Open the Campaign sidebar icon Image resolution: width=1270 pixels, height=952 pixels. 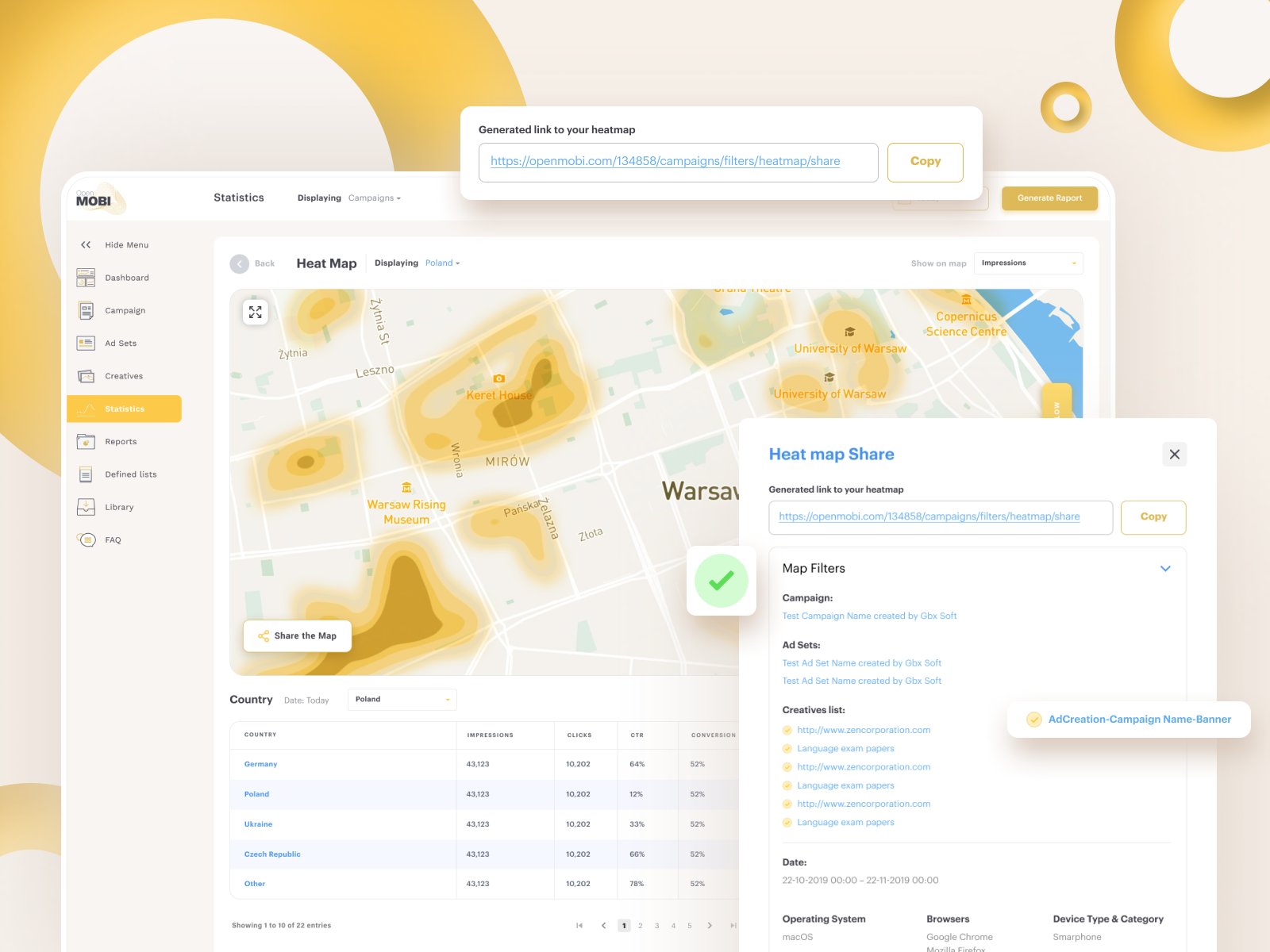[x=86, y=310]
